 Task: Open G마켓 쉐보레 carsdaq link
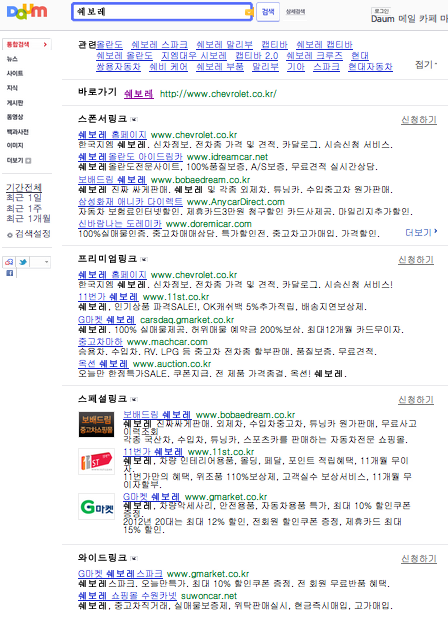pos(106,320)
